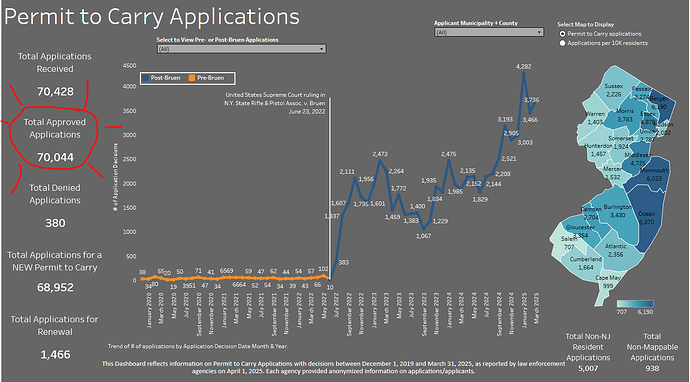
Task: Open the Pre- or Post-Bruen applications dropdown
Action: (241, 49)
